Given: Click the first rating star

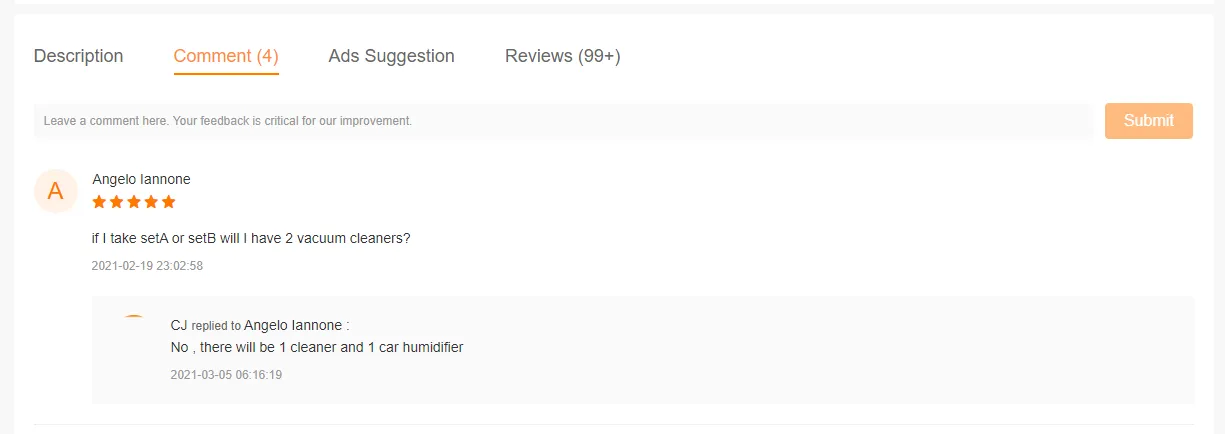Looking at the screenshot, I should coord(99,202).
